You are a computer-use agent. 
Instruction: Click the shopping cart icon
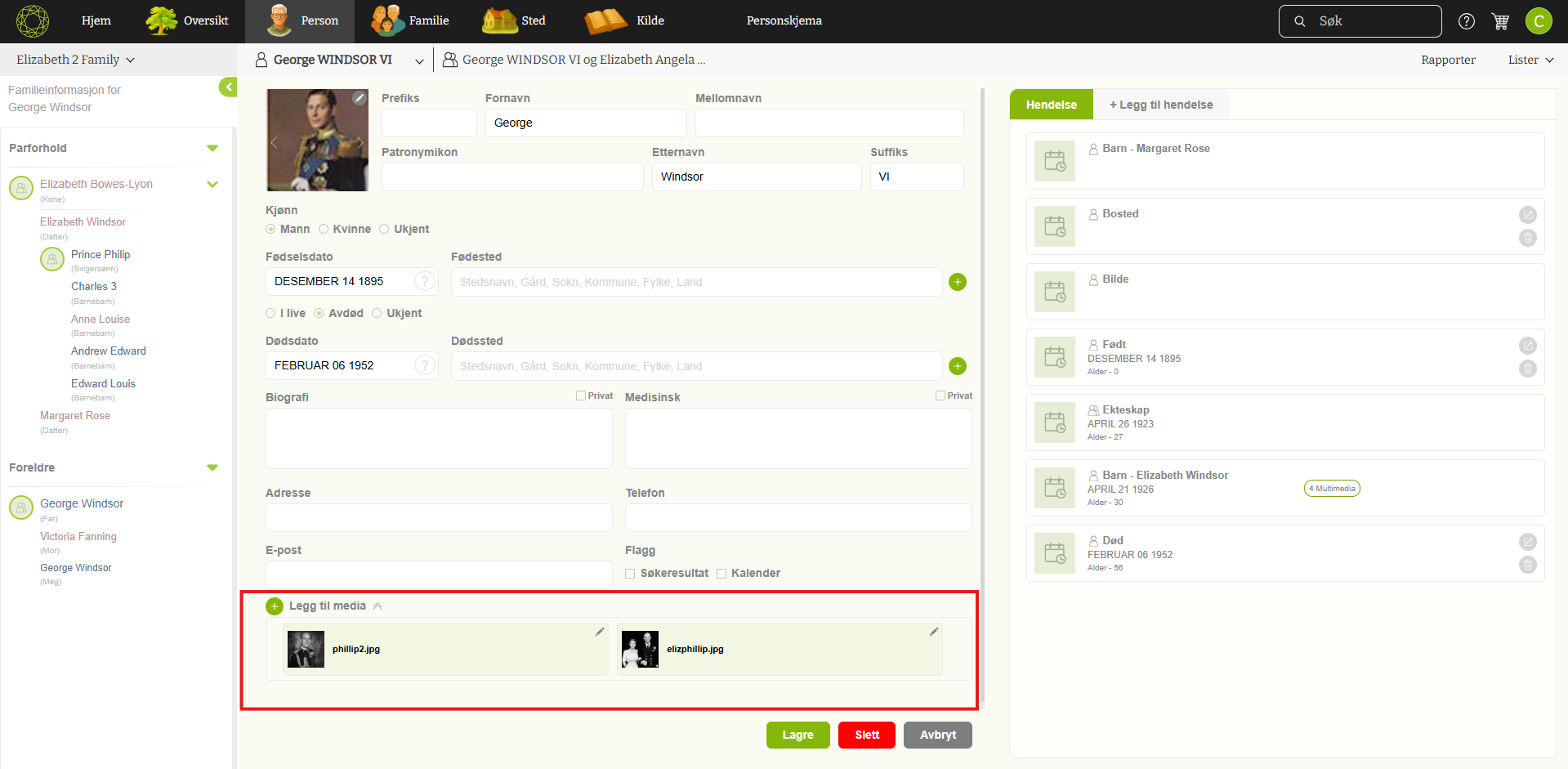(x=1500, y=21)
